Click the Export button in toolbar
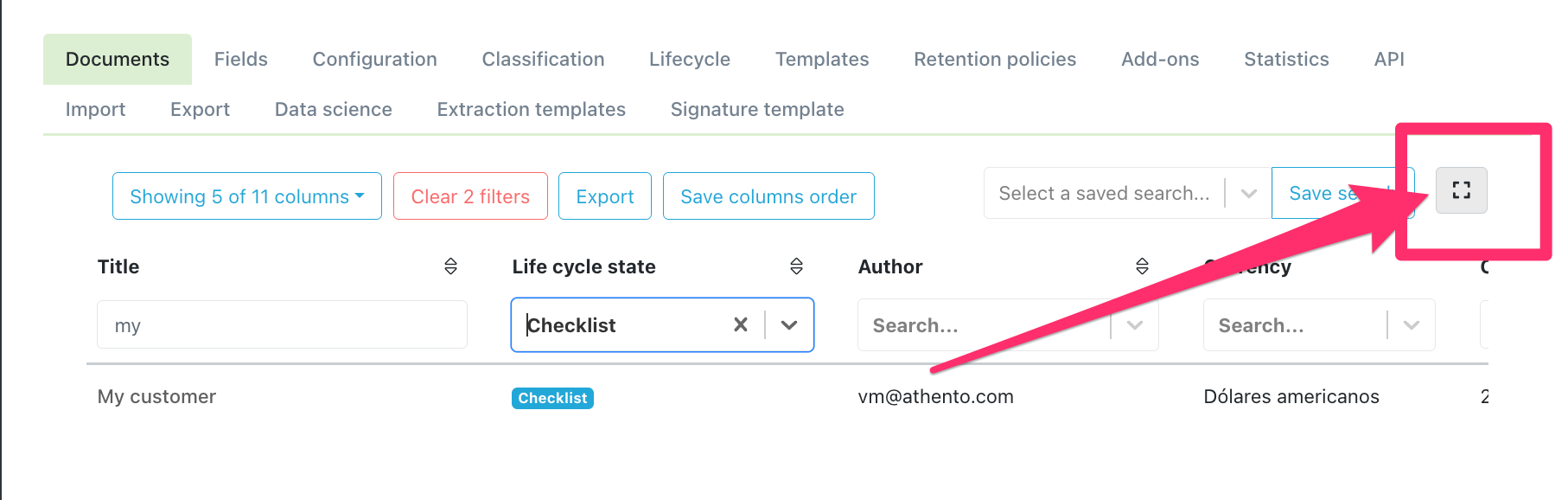 (605, 196)
